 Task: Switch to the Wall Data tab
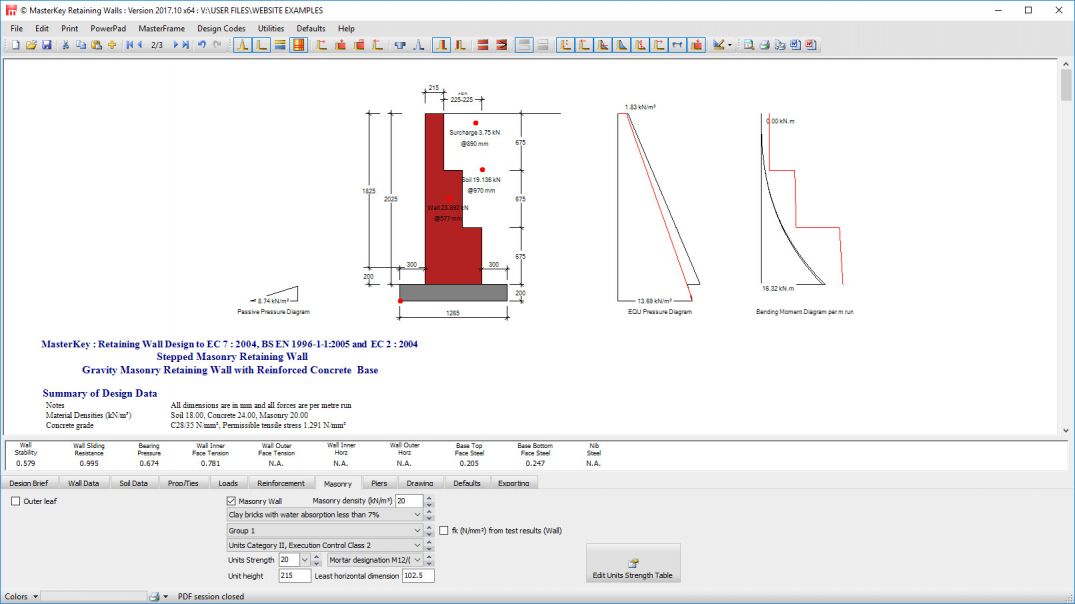[84, 483]
